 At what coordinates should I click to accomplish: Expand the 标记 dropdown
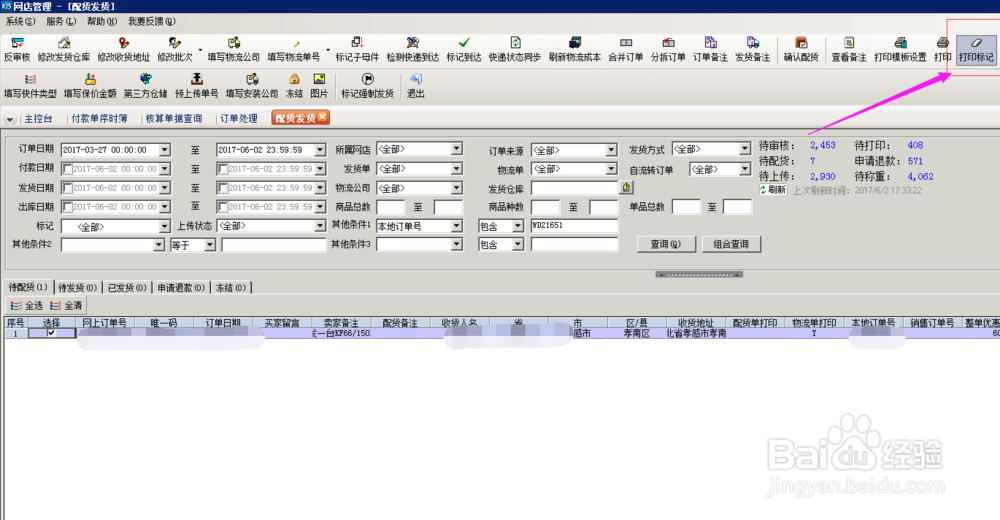(165, 227)
